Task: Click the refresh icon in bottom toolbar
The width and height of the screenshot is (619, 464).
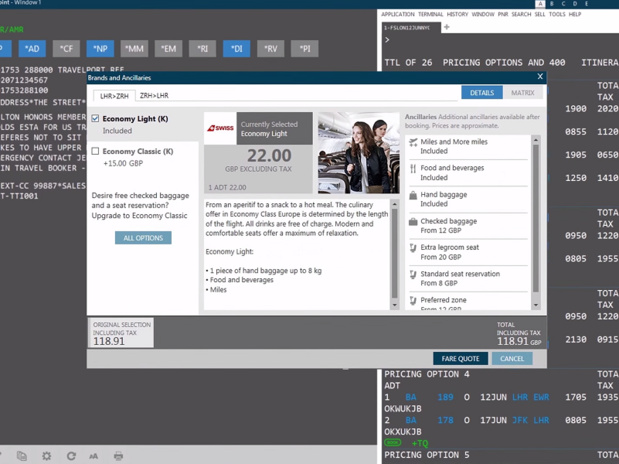Action: coord(71,456)
